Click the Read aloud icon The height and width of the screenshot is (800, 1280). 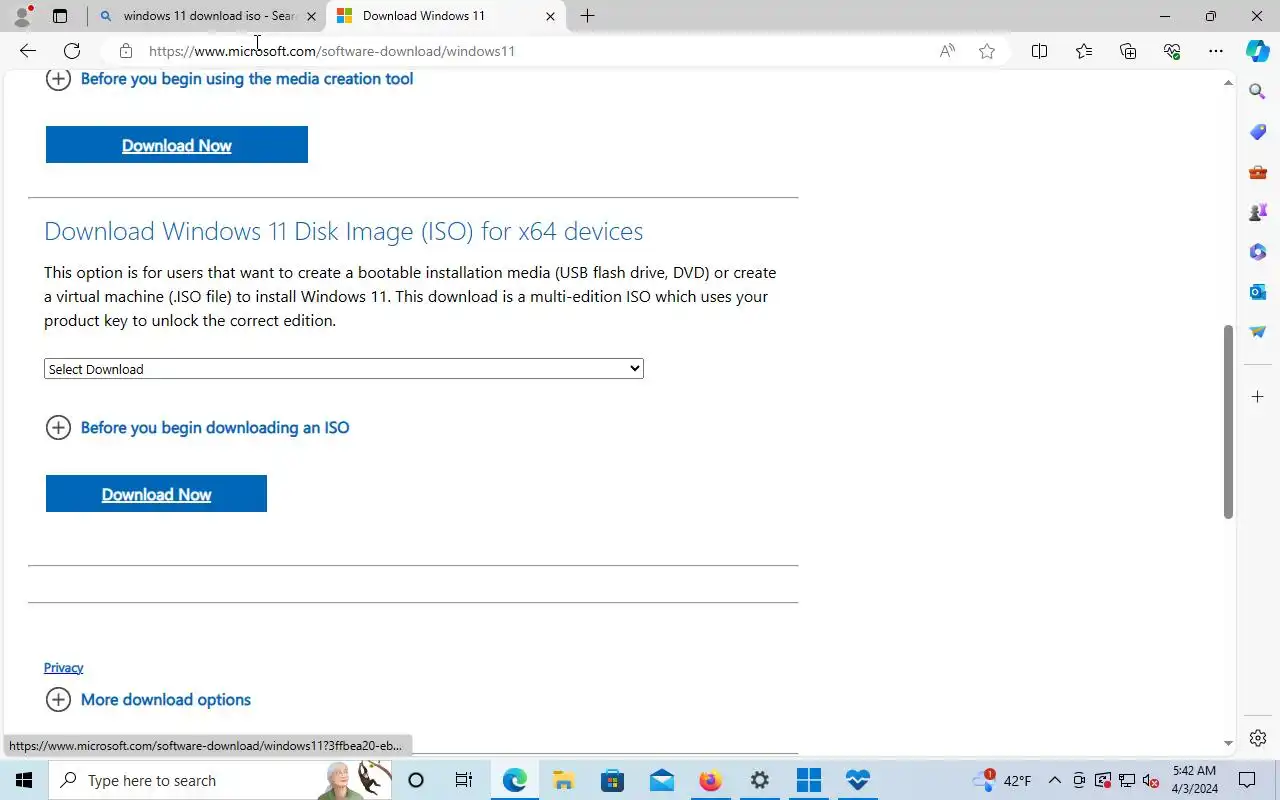pyautogui.click(x=947, y=51)
